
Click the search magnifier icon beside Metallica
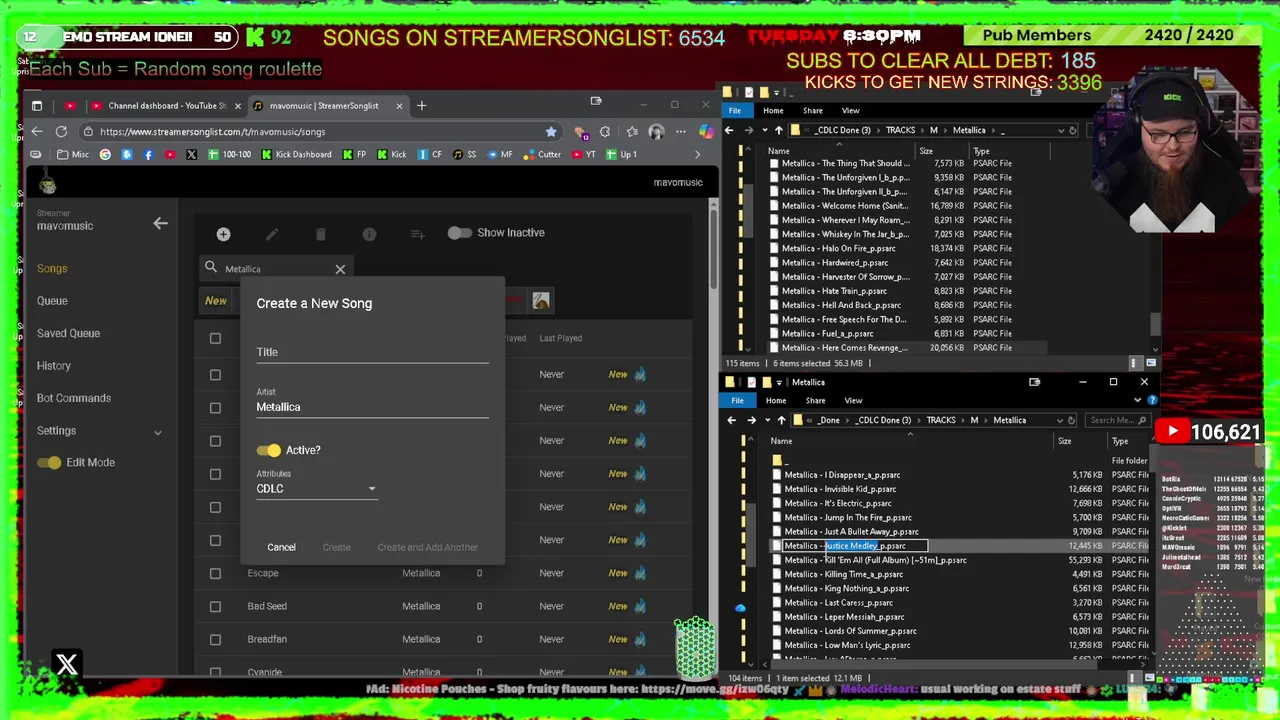tap(211, 268)
